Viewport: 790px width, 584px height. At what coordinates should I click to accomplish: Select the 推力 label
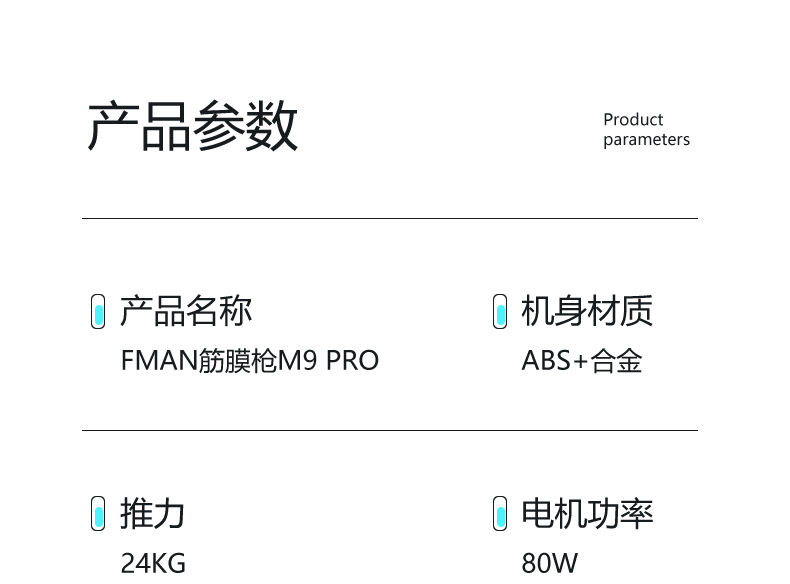[153, 513]
